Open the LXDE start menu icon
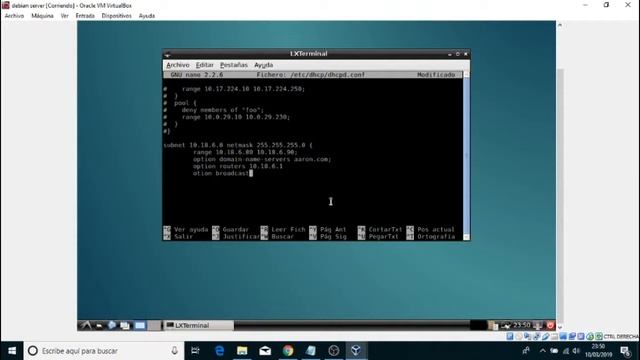The image size is (640, 360). 85,325
